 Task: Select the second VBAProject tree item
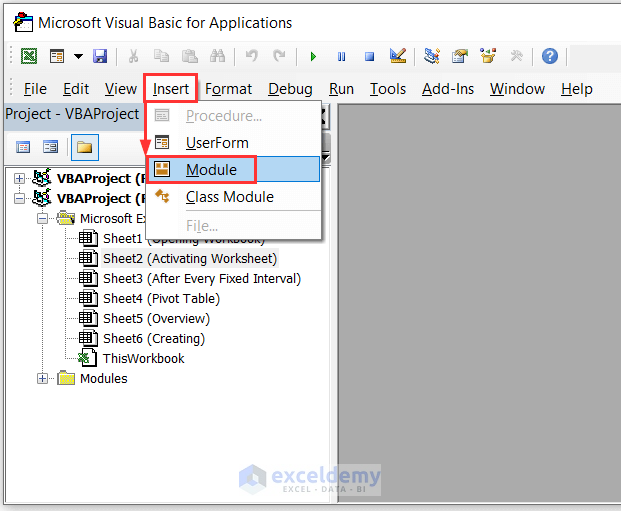101,198
